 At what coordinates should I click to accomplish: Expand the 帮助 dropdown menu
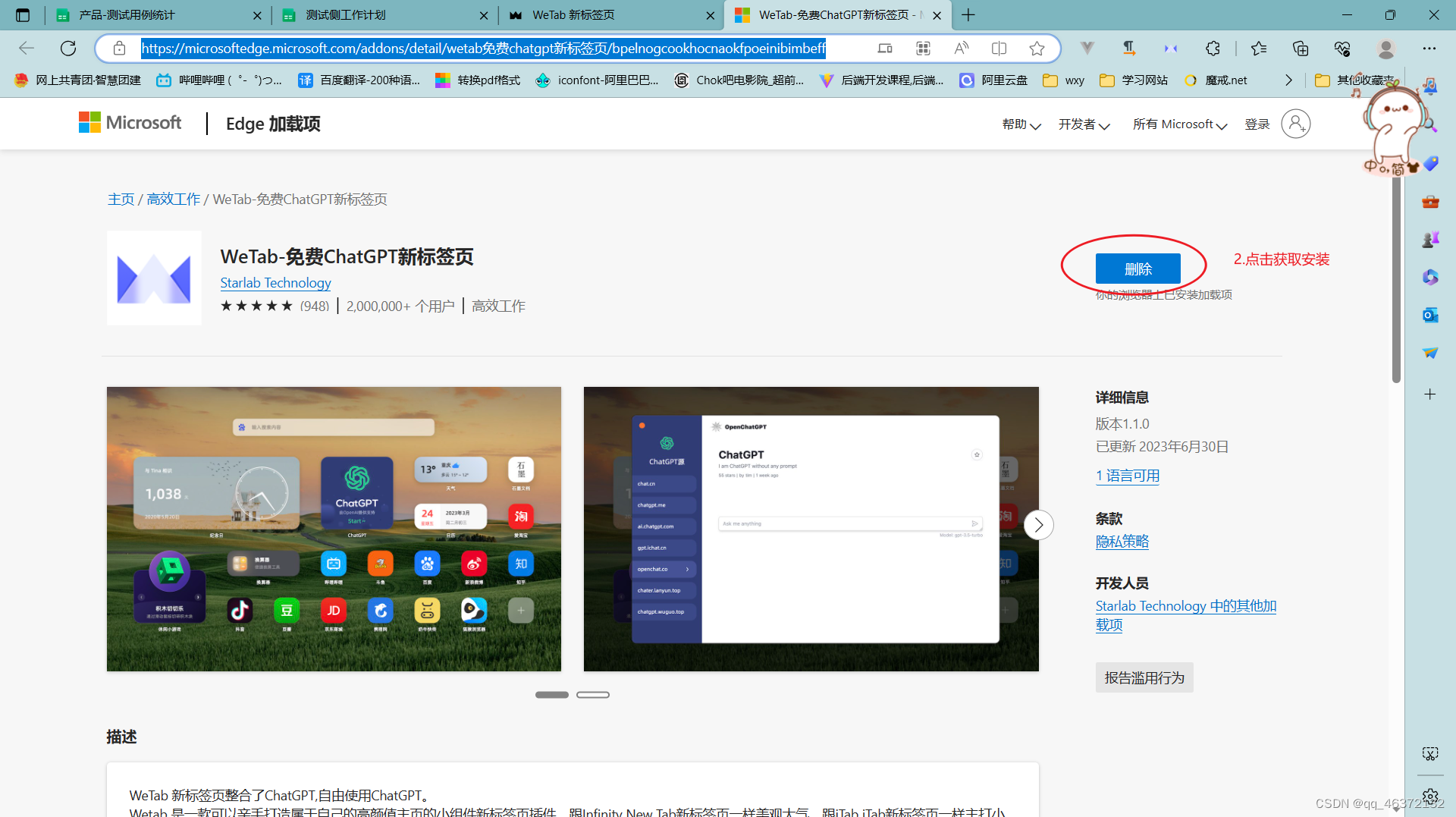[x=1021, y=124]
